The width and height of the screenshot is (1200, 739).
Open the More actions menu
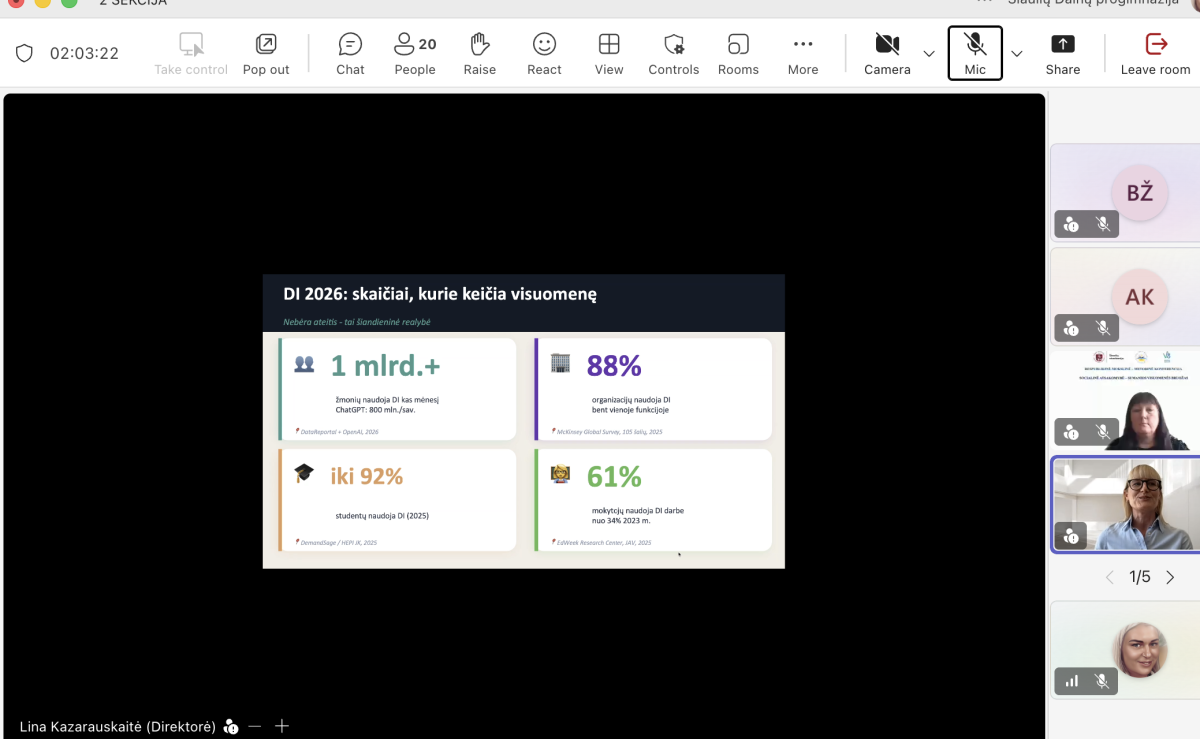pyautogui.click(x=803, y=54)
